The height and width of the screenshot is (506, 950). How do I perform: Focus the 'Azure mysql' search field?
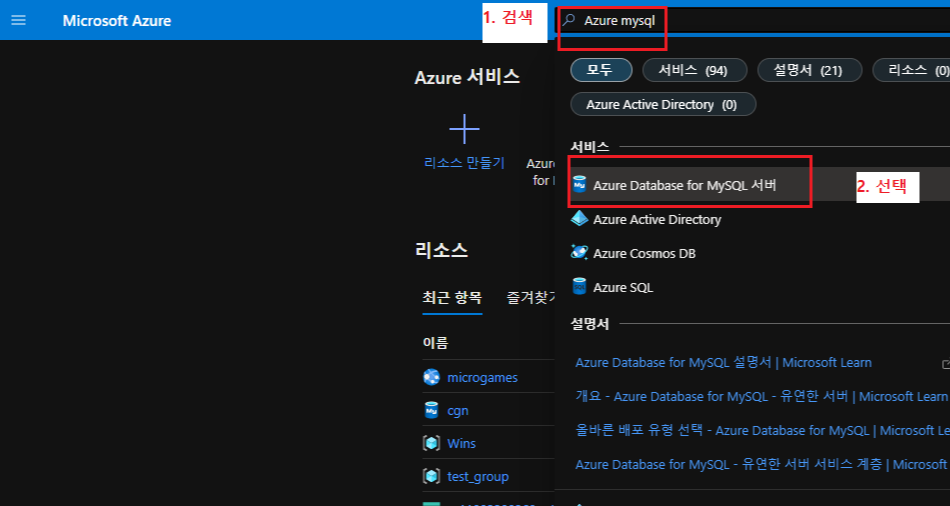click(754, 21)
